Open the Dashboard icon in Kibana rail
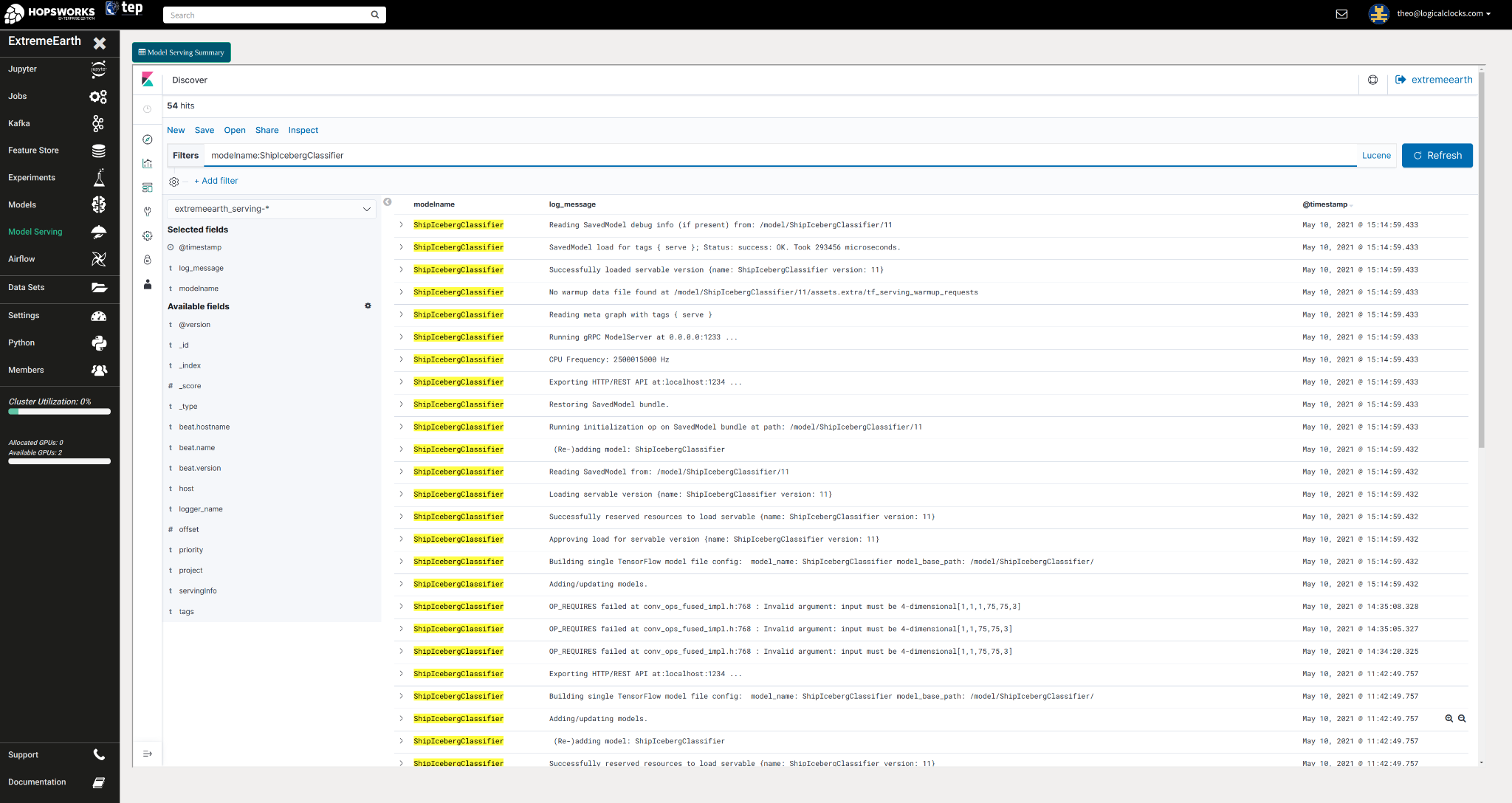This screenshot has height=803, width=1512. [x=148, y=187]
